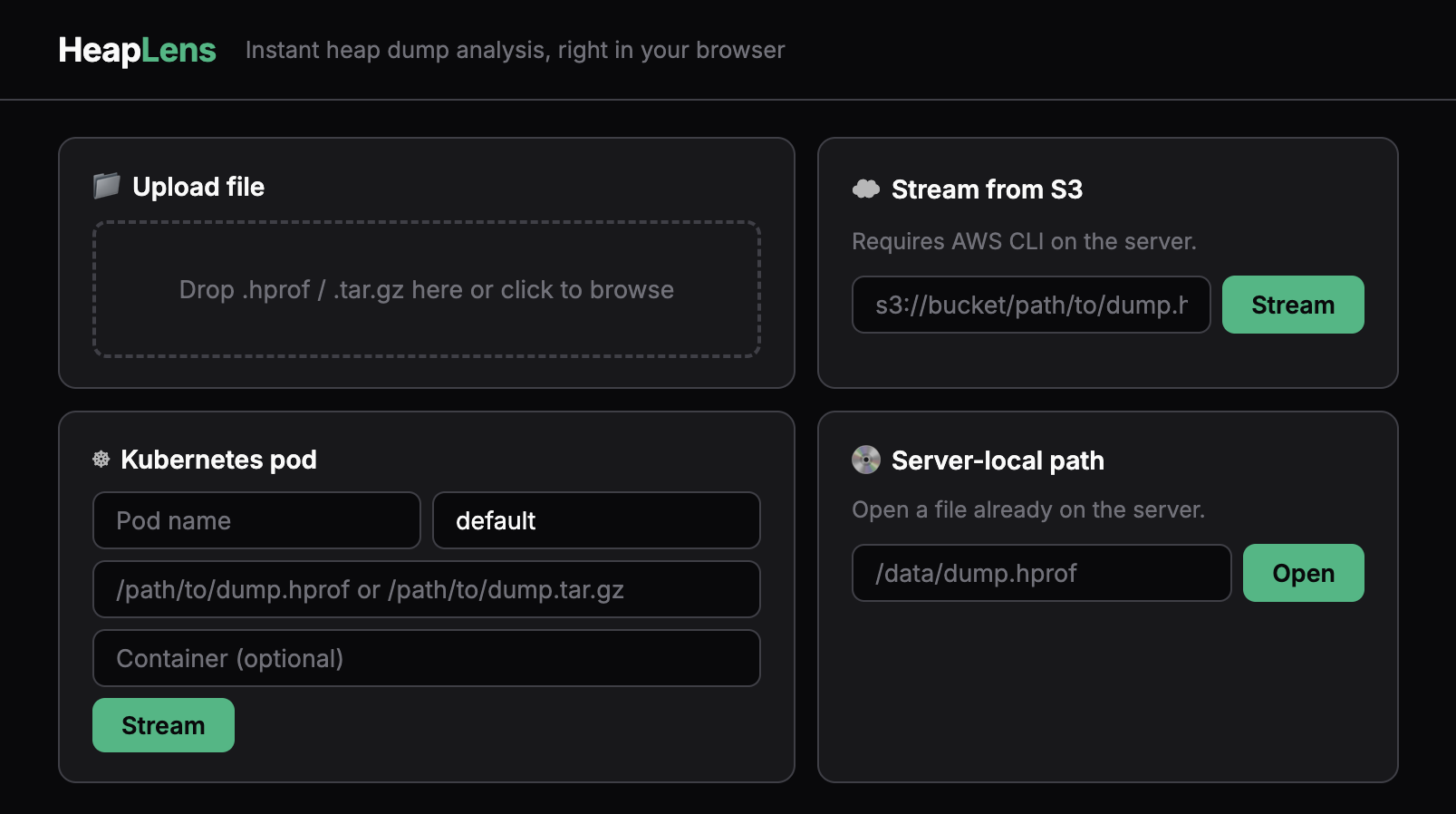The width and height of the screenshot is (1456, 814).
Task: Click the 'Requires AWS CLI on the server' note
Action: pos(1024,241)
